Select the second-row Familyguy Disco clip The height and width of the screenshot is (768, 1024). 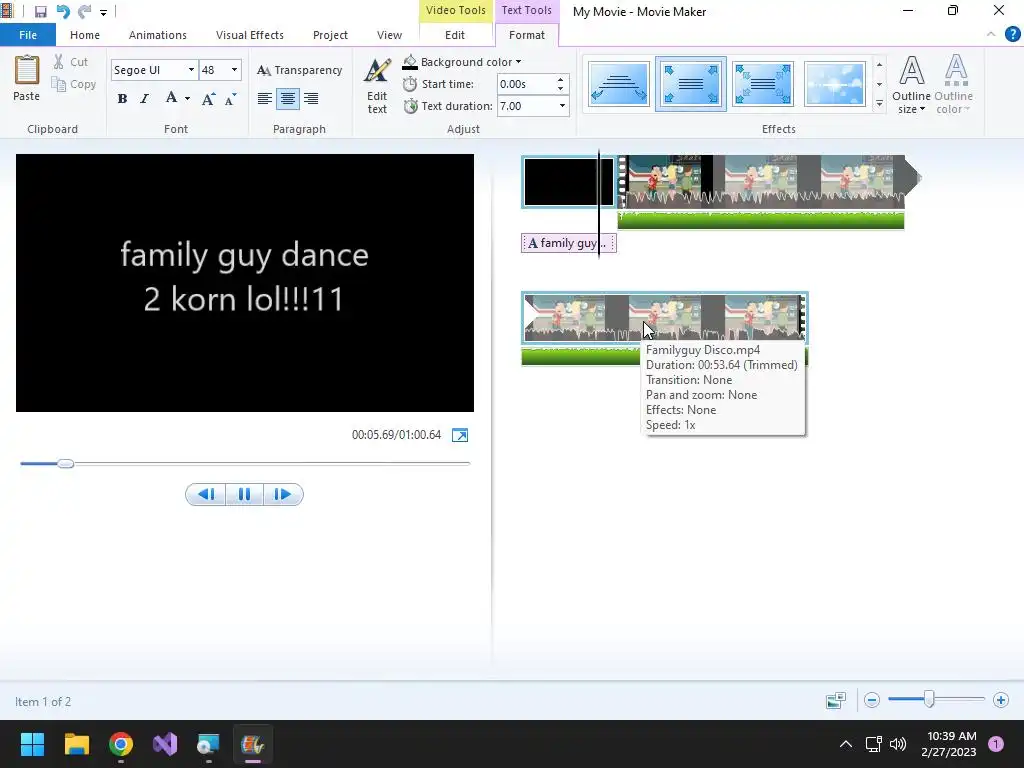point(665,318)
